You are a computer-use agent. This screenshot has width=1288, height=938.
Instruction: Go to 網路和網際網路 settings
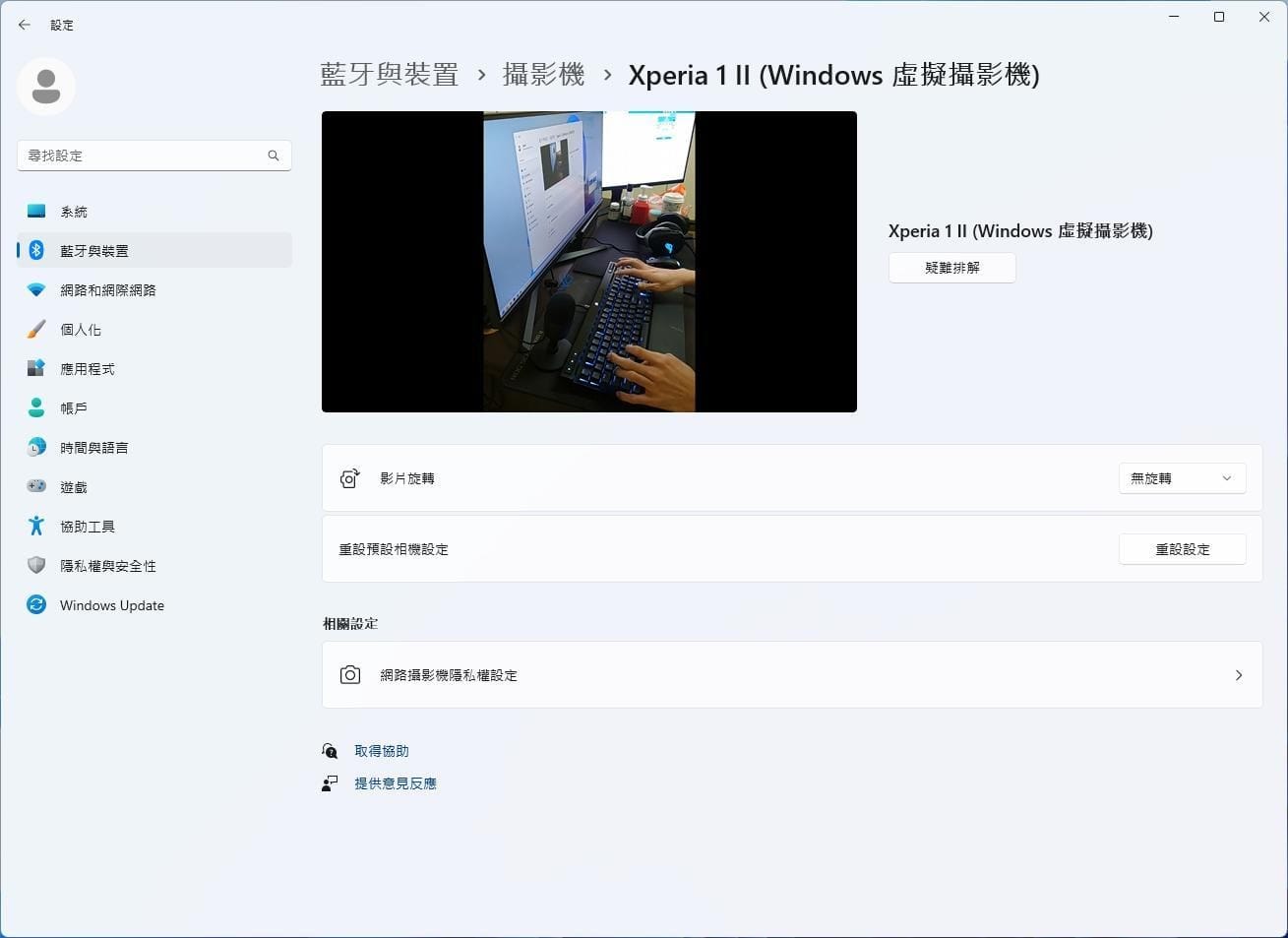[x=154, y=290]
